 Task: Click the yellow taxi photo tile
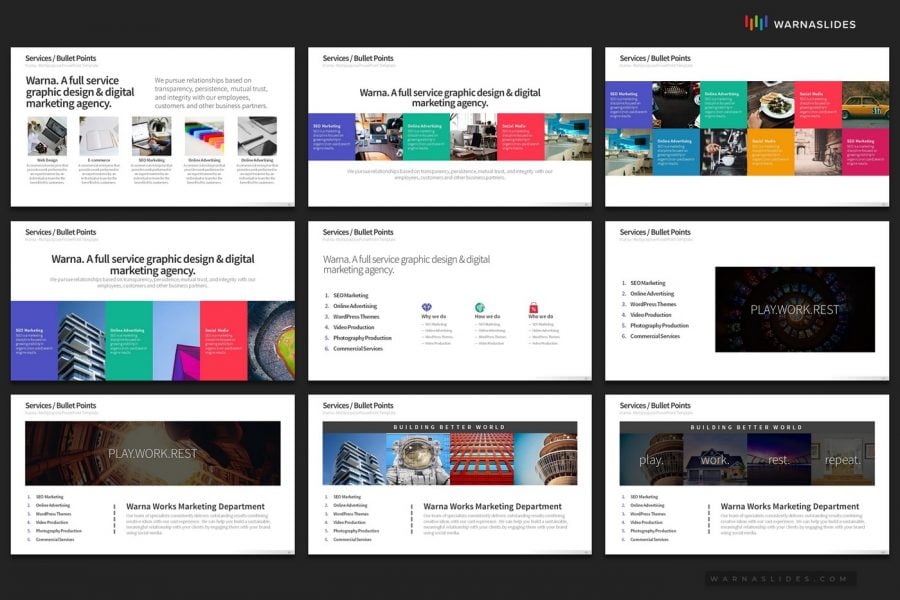click(x=863, y=105)
